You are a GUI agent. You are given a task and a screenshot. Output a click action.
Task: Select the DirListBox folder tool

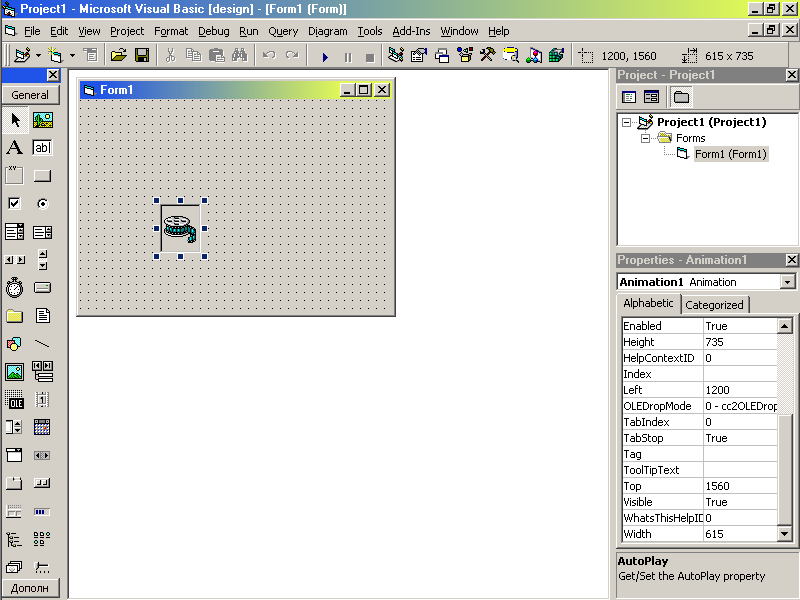tap(15, 316)
